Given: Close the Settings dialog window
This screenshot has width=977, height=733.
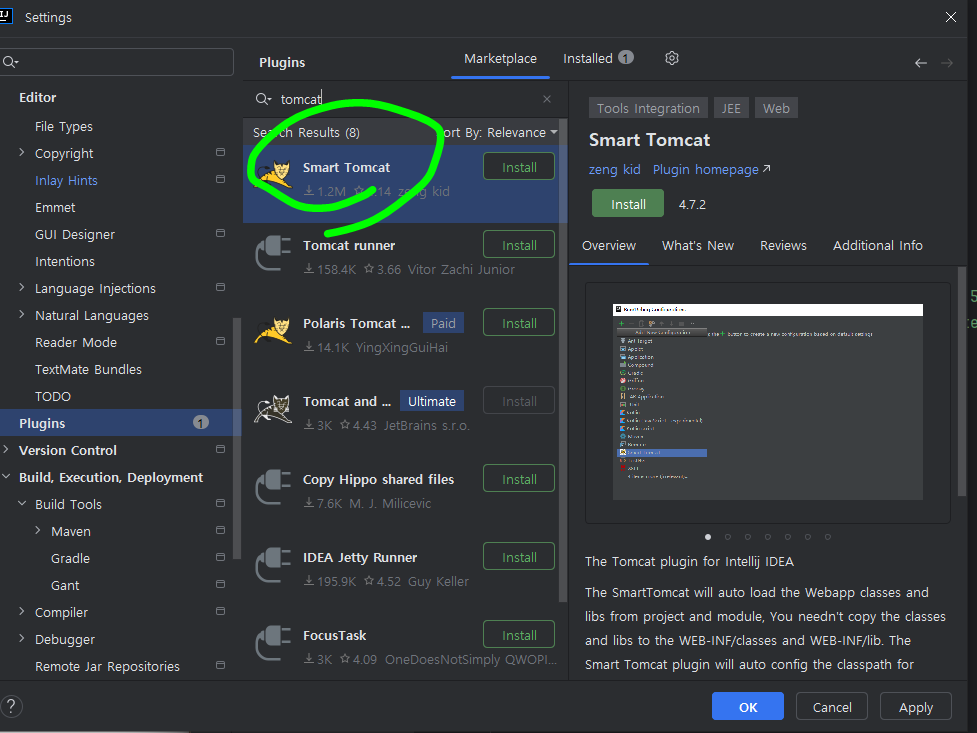Looking at the screenshot, I should coord(950,17).
